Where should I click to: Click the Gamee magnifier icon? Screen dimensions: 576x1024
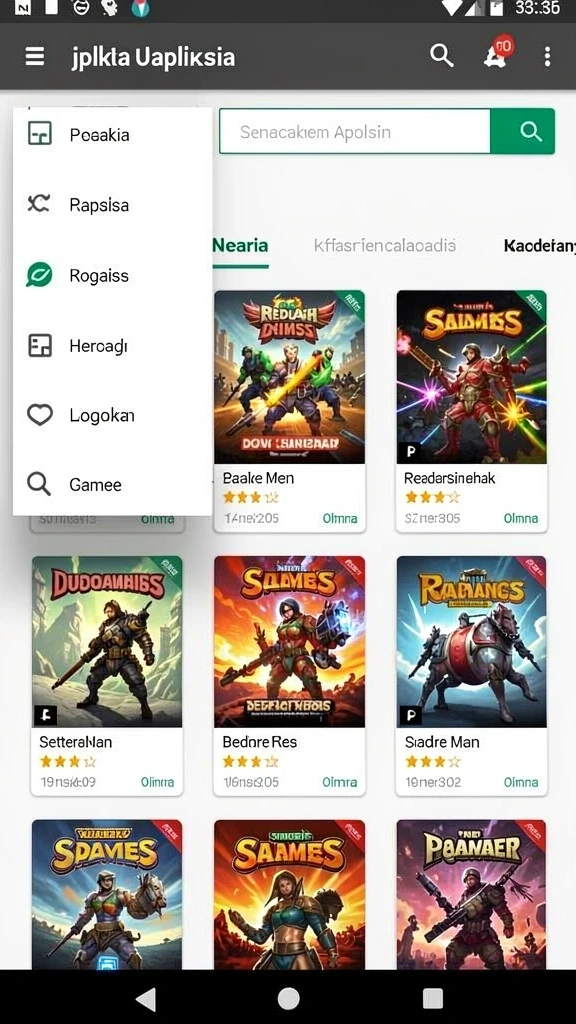[39, 485]
